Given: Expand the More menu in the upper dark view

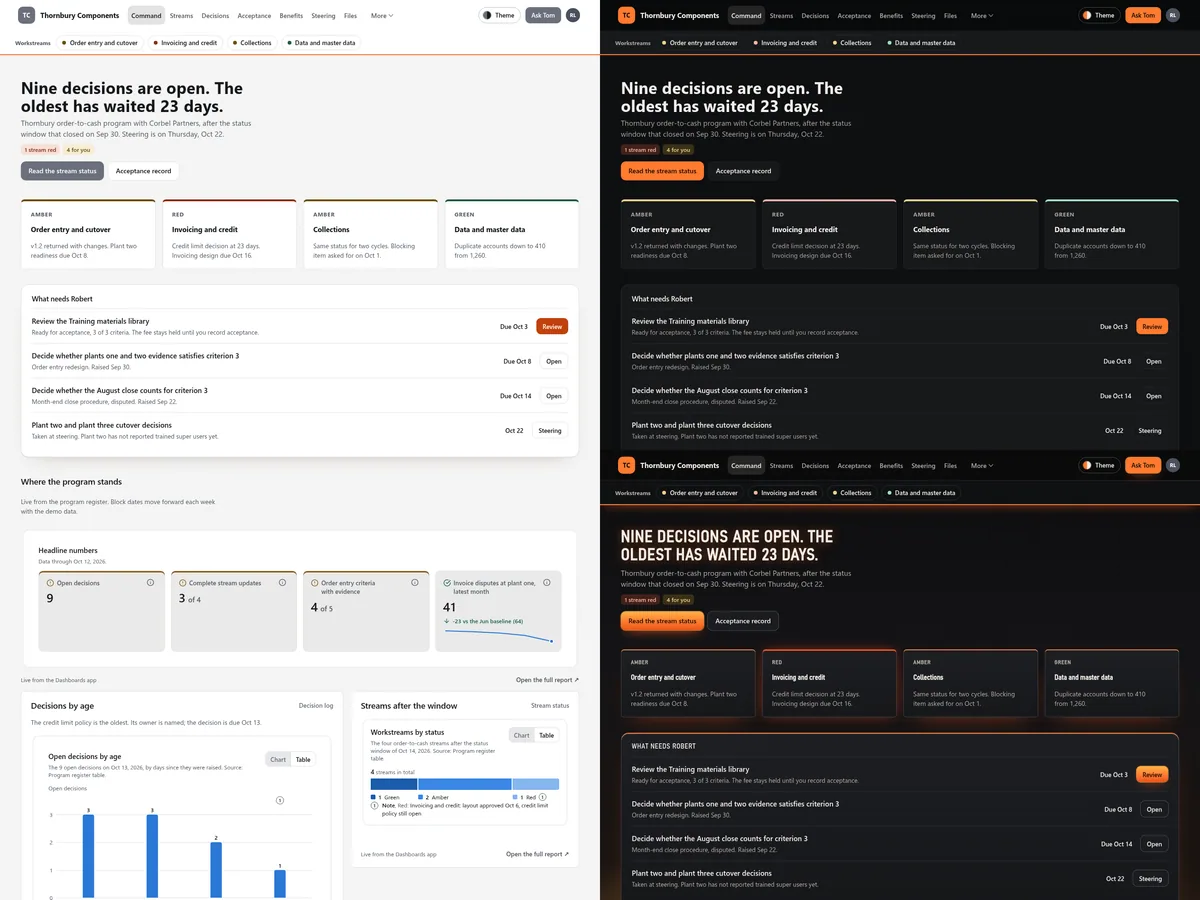Looking at the screenshot, I should click(982, 16).
